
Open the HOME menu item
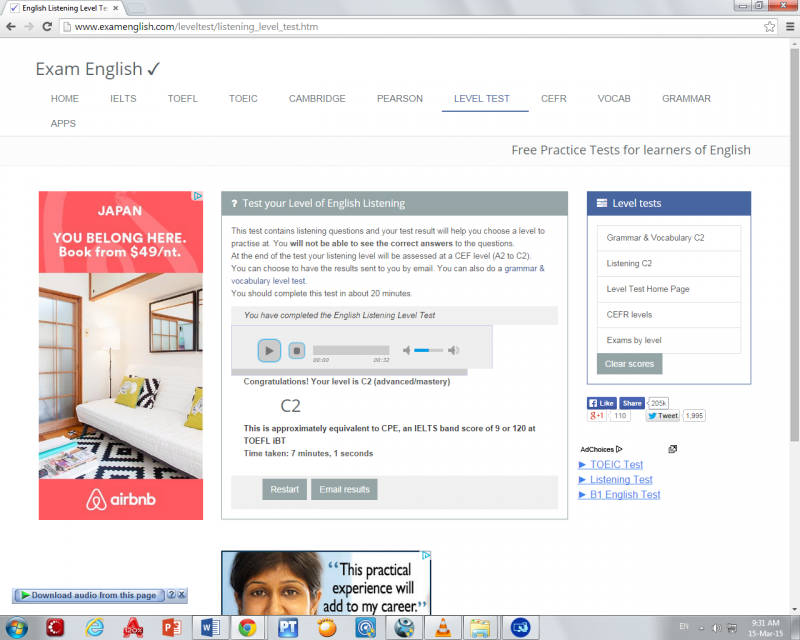[x=65, y=99]
